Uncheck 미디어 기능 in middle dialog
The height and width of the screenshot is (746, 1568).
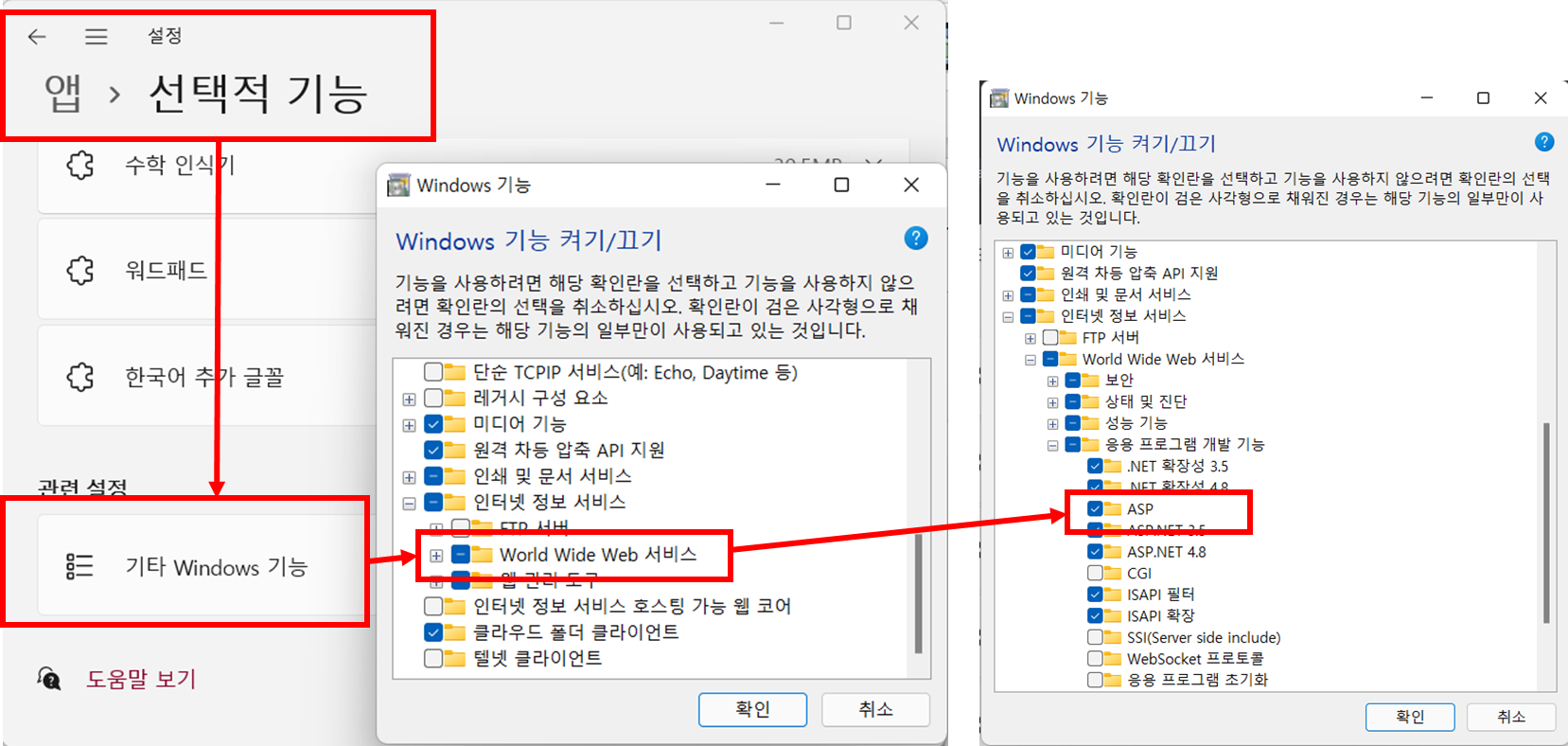pos(433,423)
